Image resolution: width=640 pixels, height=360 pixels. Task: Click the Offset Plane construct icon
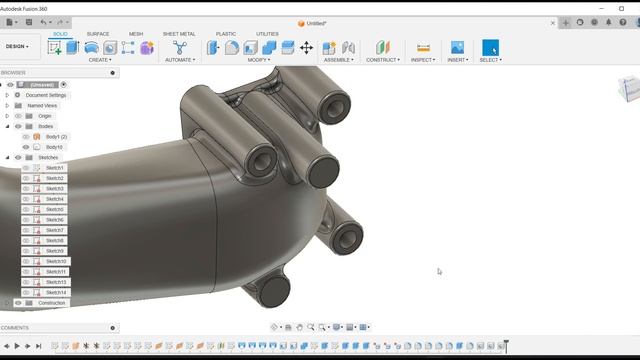click(383, 48)
